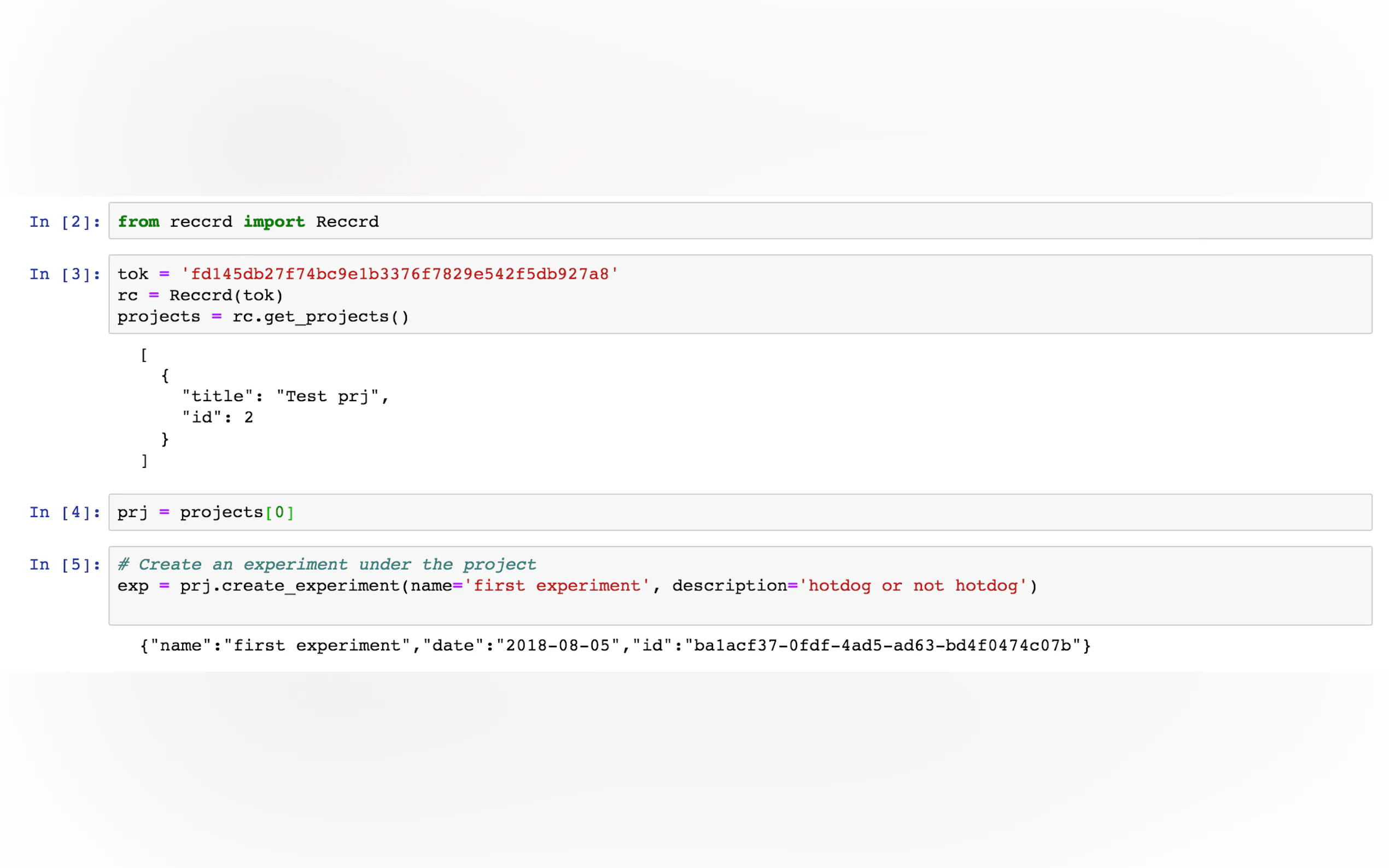The width and height of the screenshot is (1389, 868).
Task: Select the In [3] cell prompt
Action: pos(65,274)
